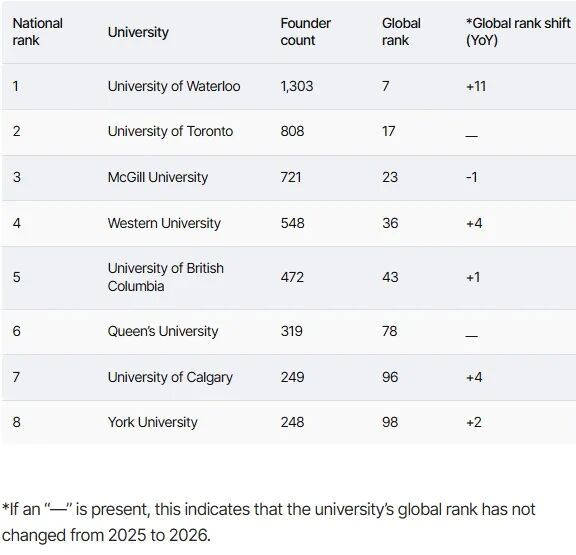Image resolution: width=576 pixels, height=555 pixels.
Task: Click the 1,303 founder count value
Action: click(296, 86)
